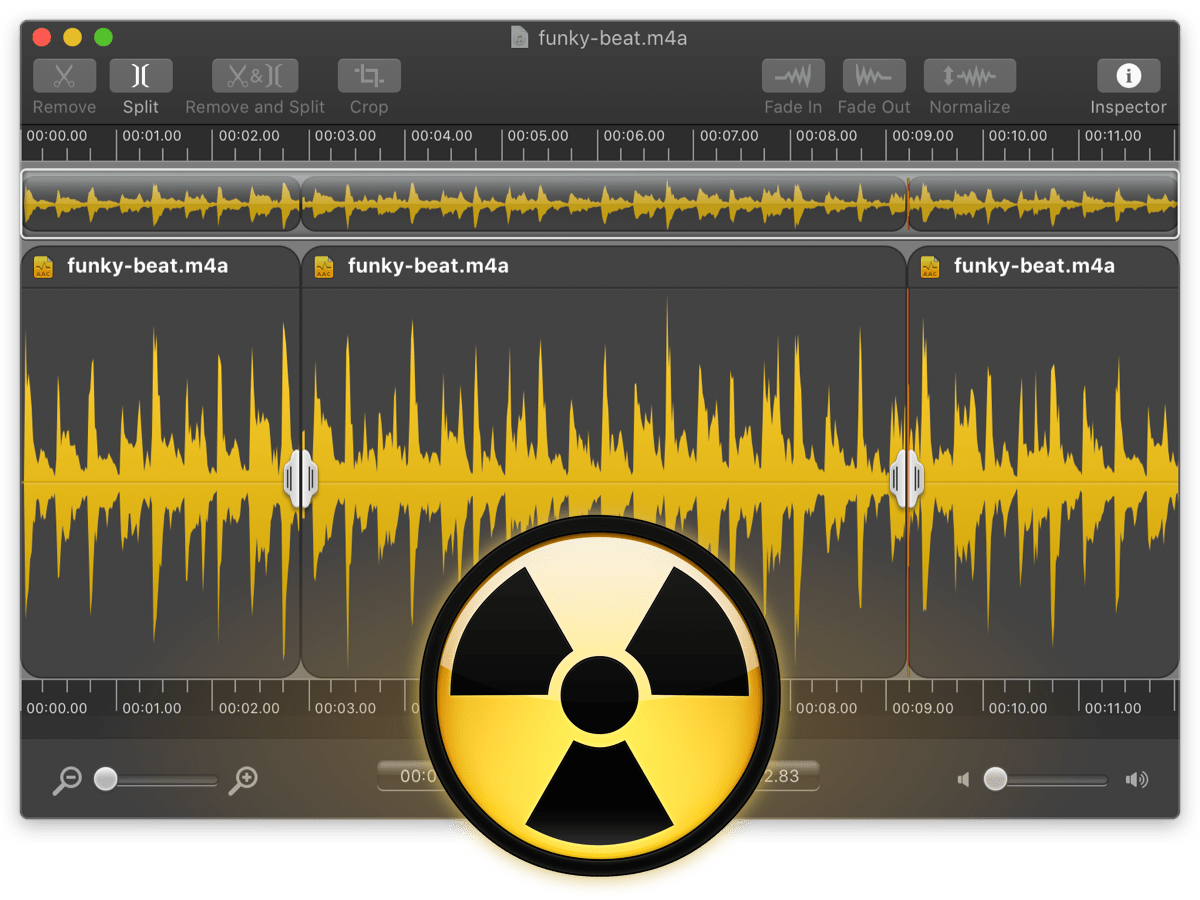
Task: Click the 00:05.00 mark on top ruler
Action: [x=535, y=136]
